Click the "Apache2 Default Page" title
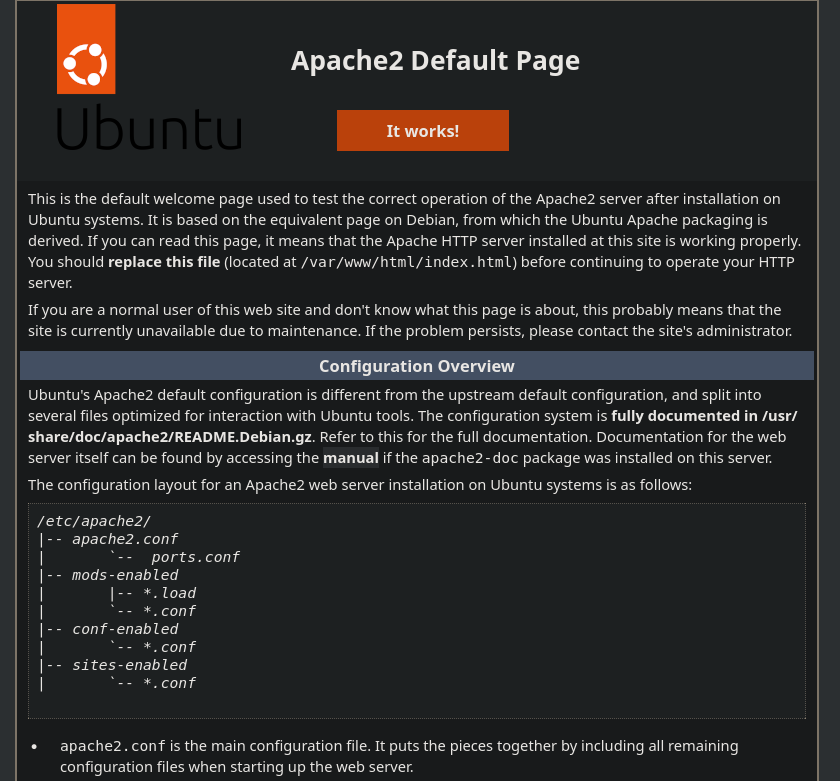This screenshot has width=840, height=781. coord(435,61)
